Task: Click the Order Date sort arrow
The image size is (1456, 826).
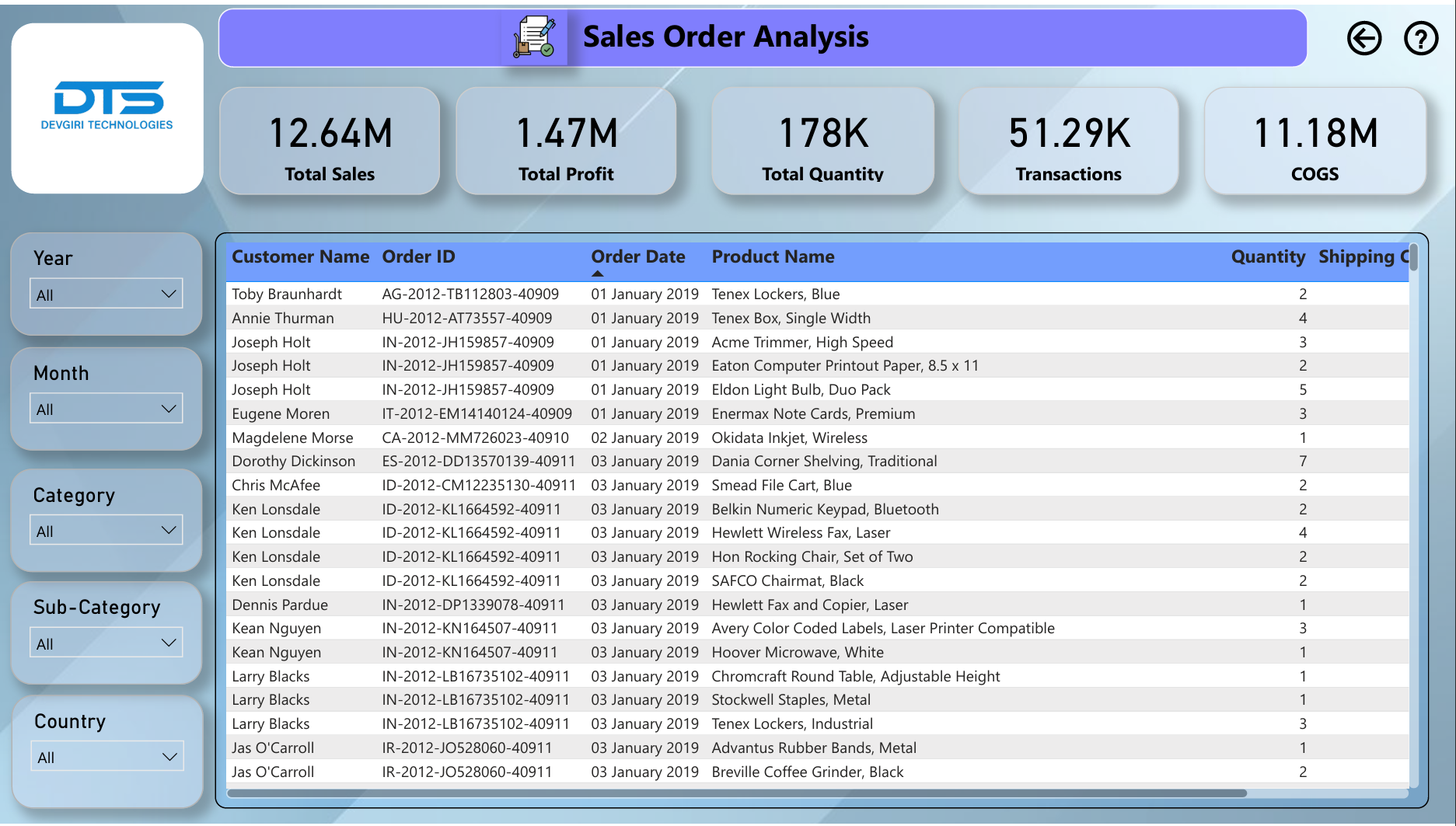Action: 597,274
